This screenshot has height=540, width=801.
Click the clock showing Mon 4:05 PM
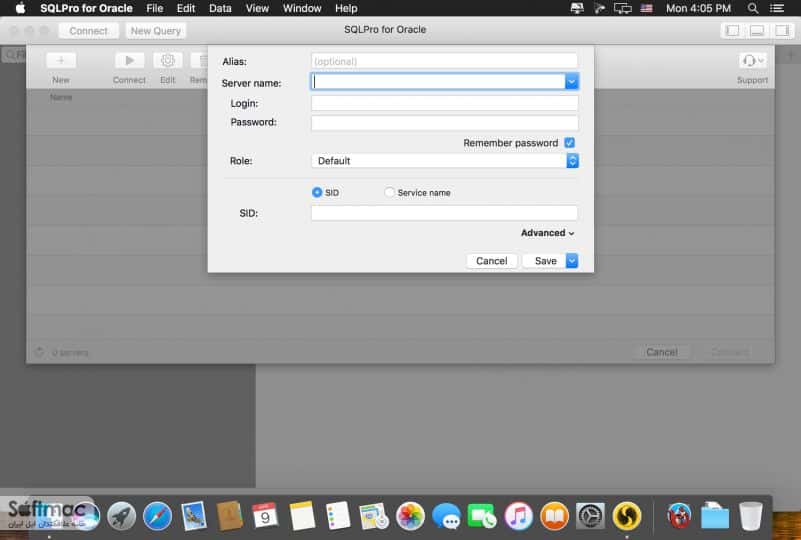[x=698, y=8]
